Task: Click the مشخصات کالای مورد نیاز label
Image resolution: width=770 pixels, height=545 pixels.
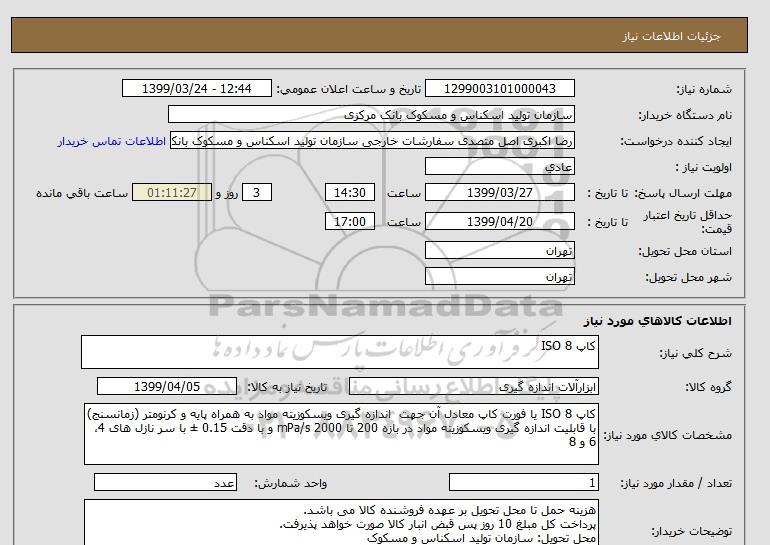Action: click(667, 436)
